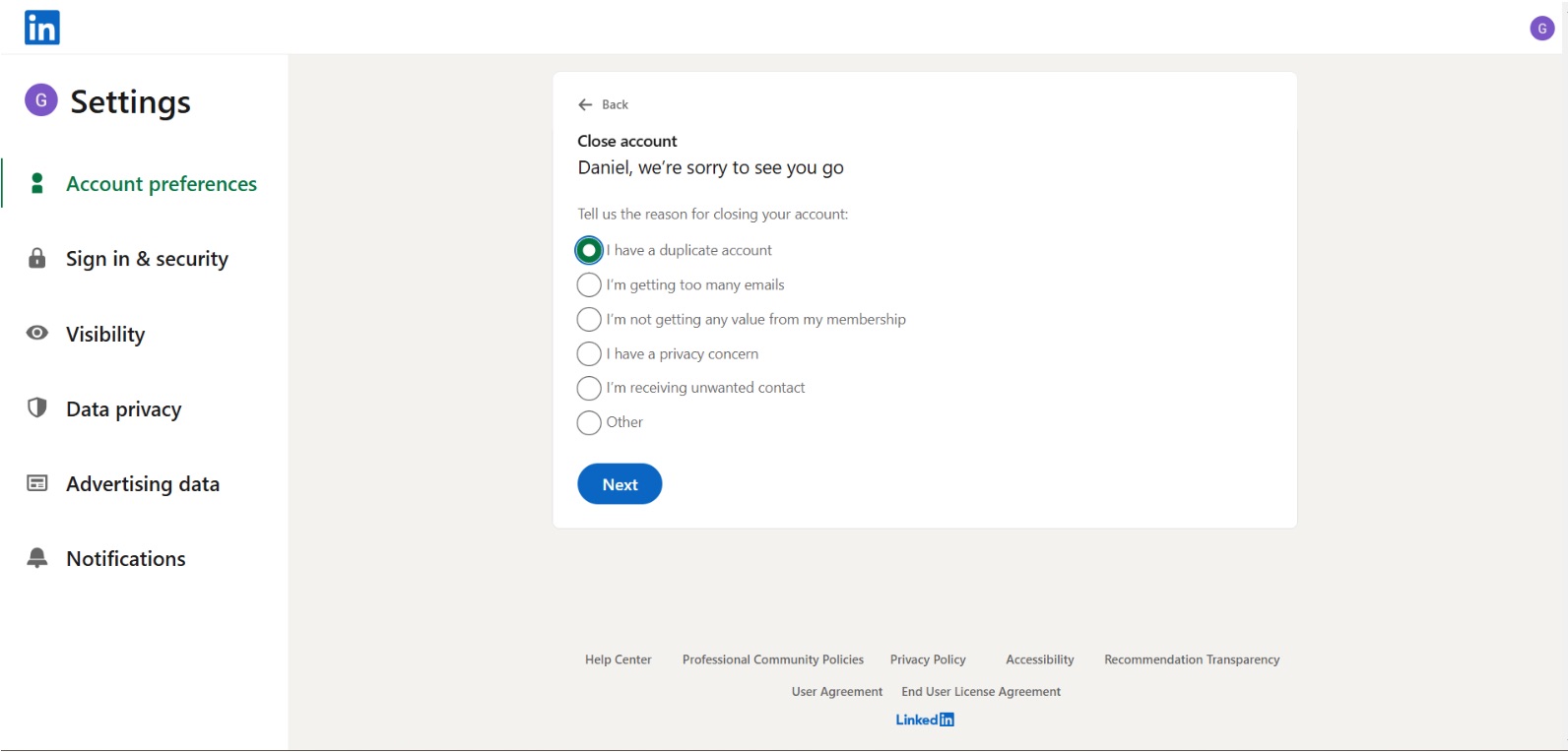Image resolution: width=1568 pixels, height=752 pixels.
Task: Click the bell icon beside Notifications
Action: coord(37,558)
